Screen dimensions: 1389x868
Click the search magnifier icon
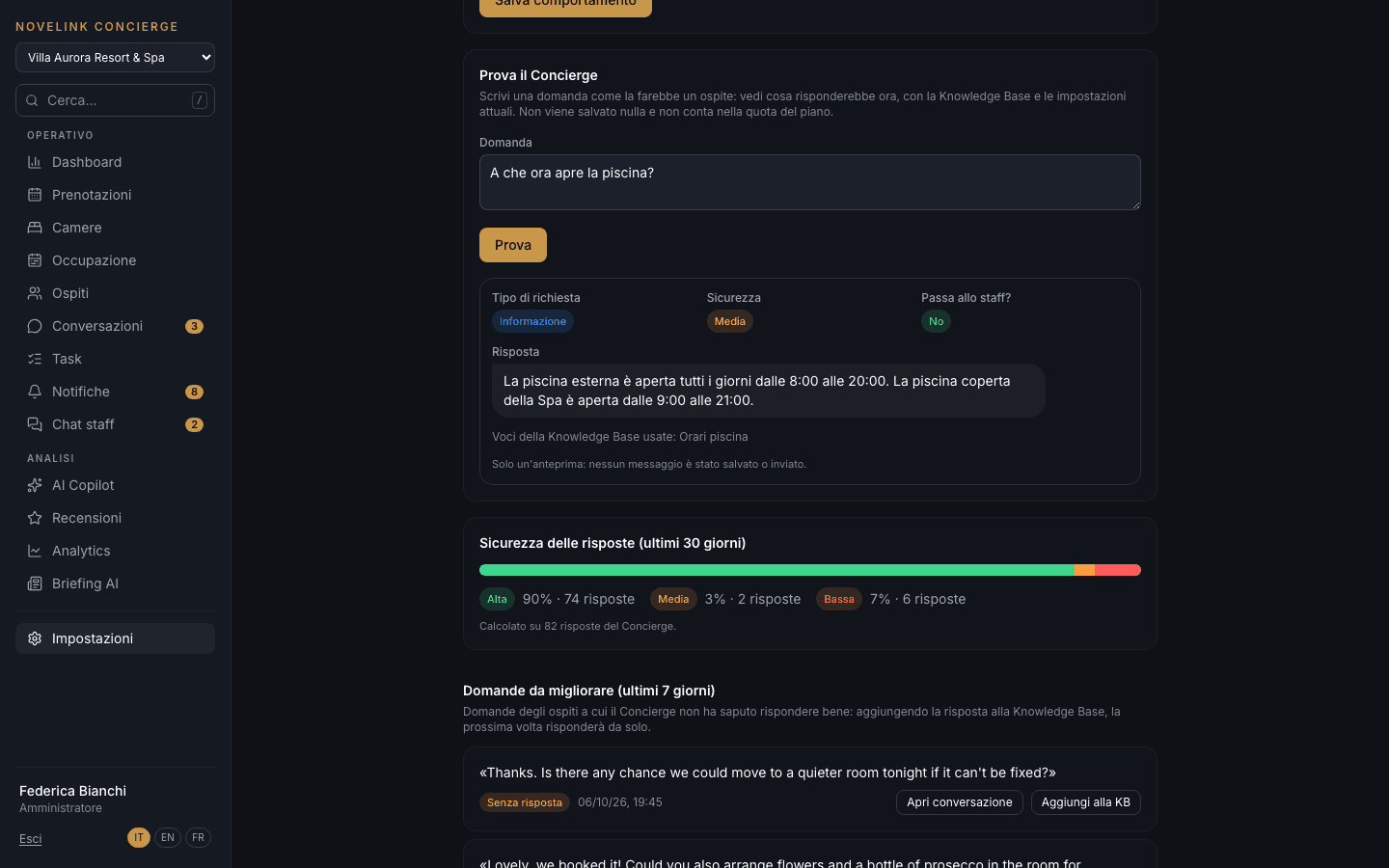pyautogui.click(x=32, y=100)
